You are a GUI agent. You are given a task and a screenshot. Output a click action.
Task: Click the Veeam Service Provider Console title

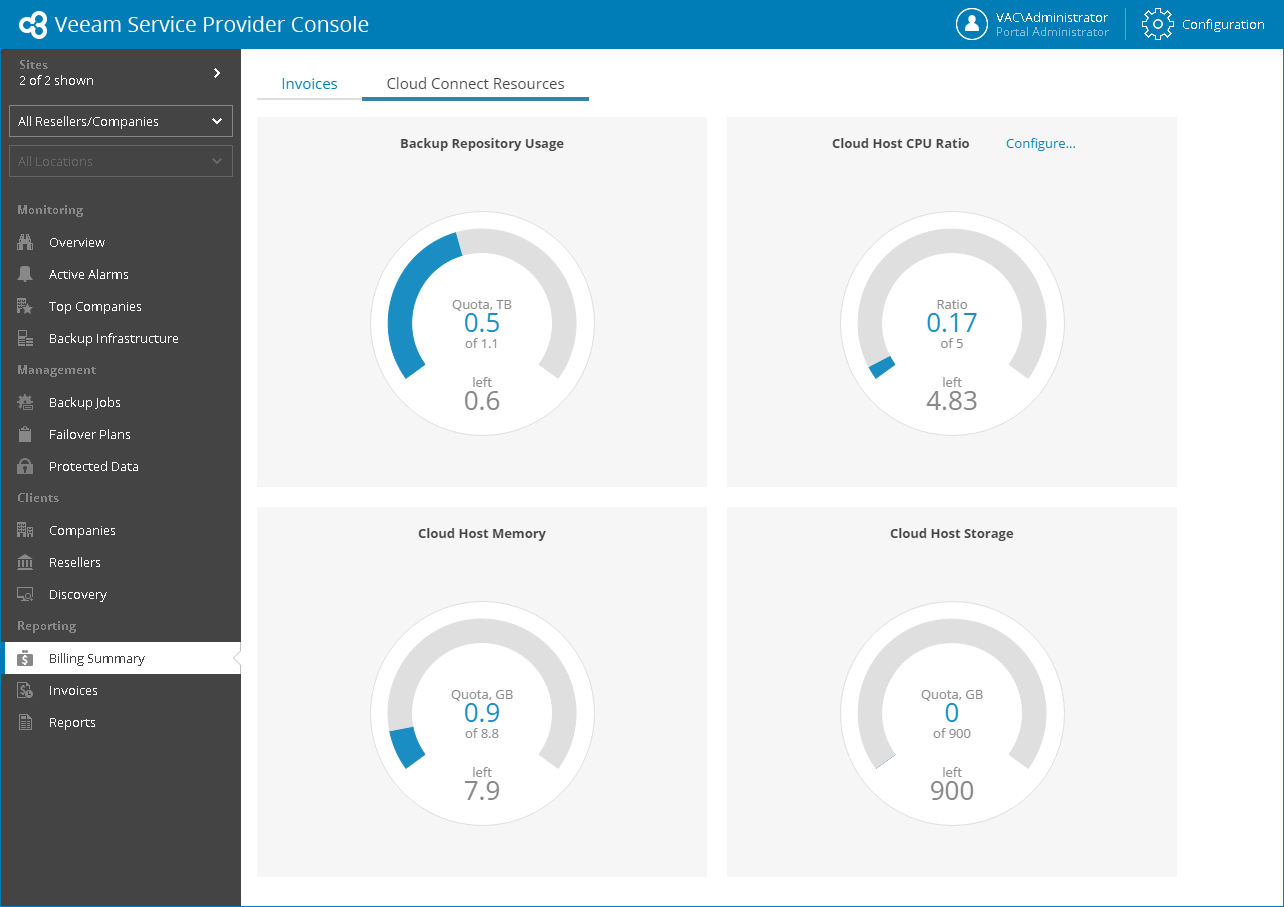[212, 24]
